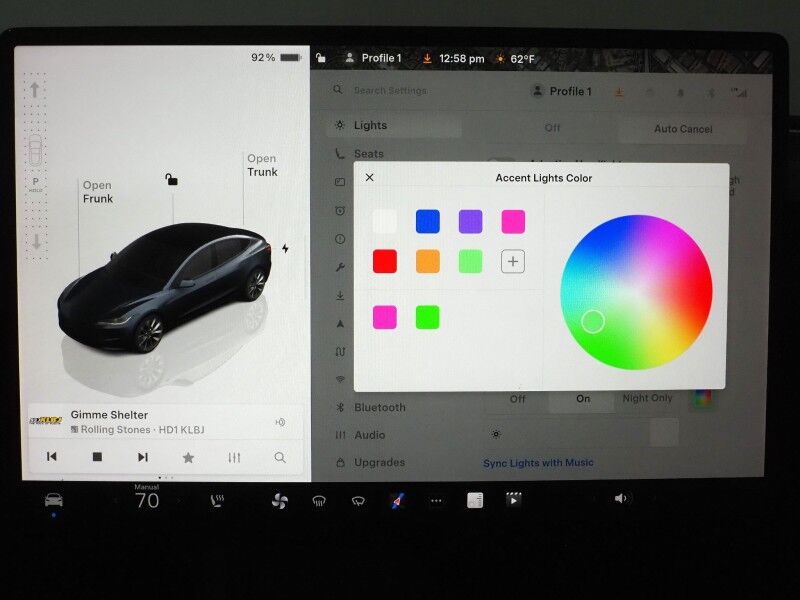The image size is (800, 600).
Task: Favorite the current radio station
Action: (x=188, y=457)
